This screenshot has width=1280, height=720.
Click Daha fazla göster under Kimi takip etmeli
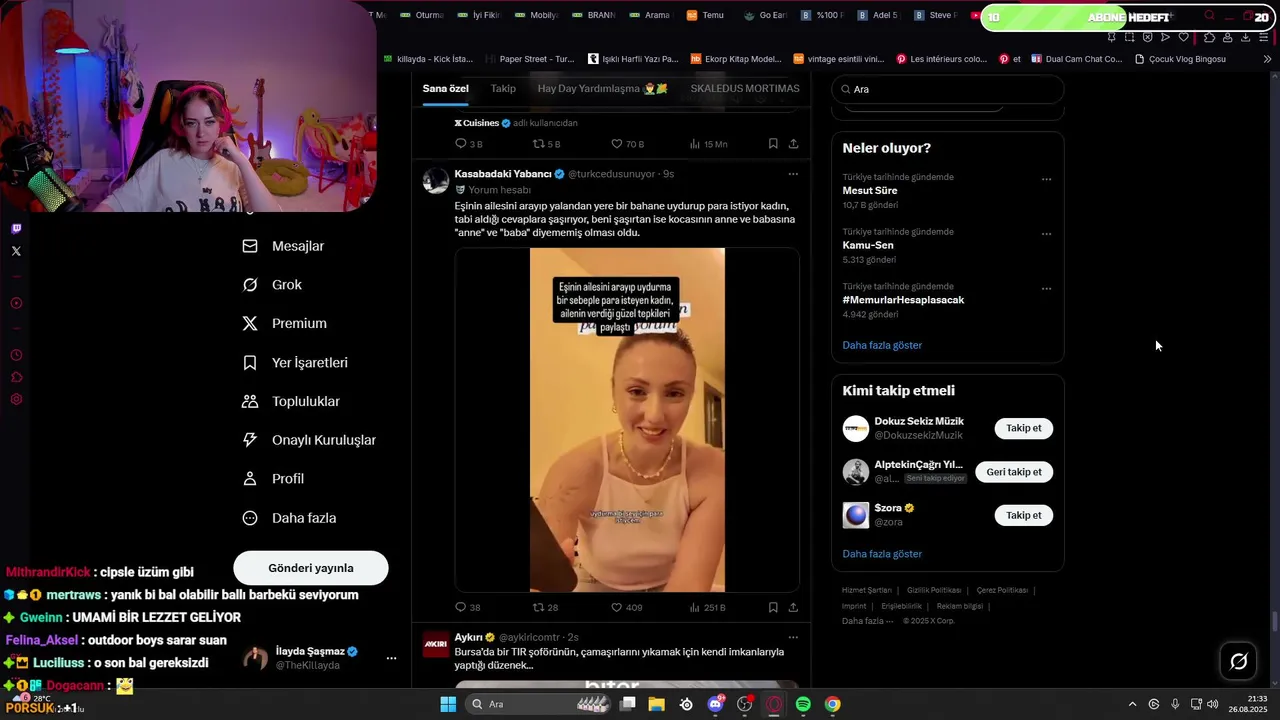tap(882, 554)
